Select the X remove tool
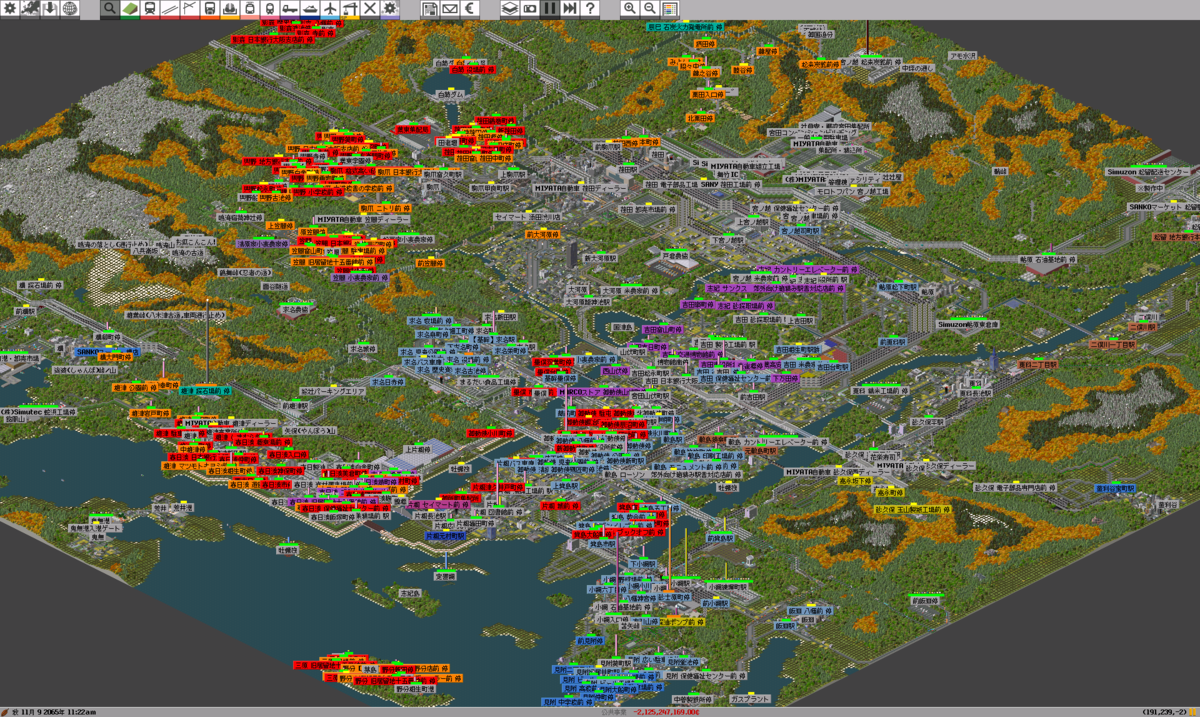The image size is (1200, 717). coord(369,9)
